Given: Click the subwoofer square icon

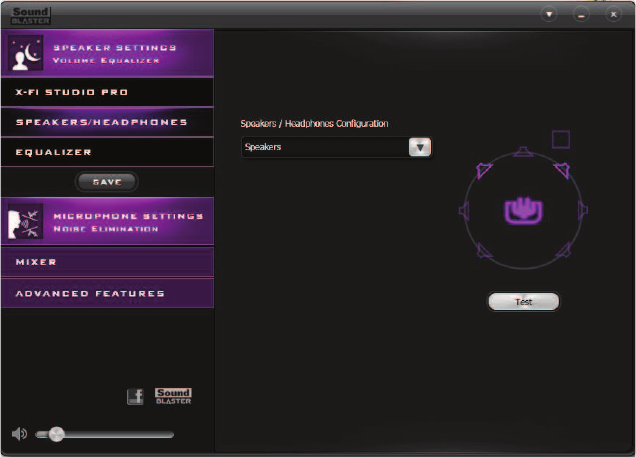Looking at the screenshot, I should 561,139.
